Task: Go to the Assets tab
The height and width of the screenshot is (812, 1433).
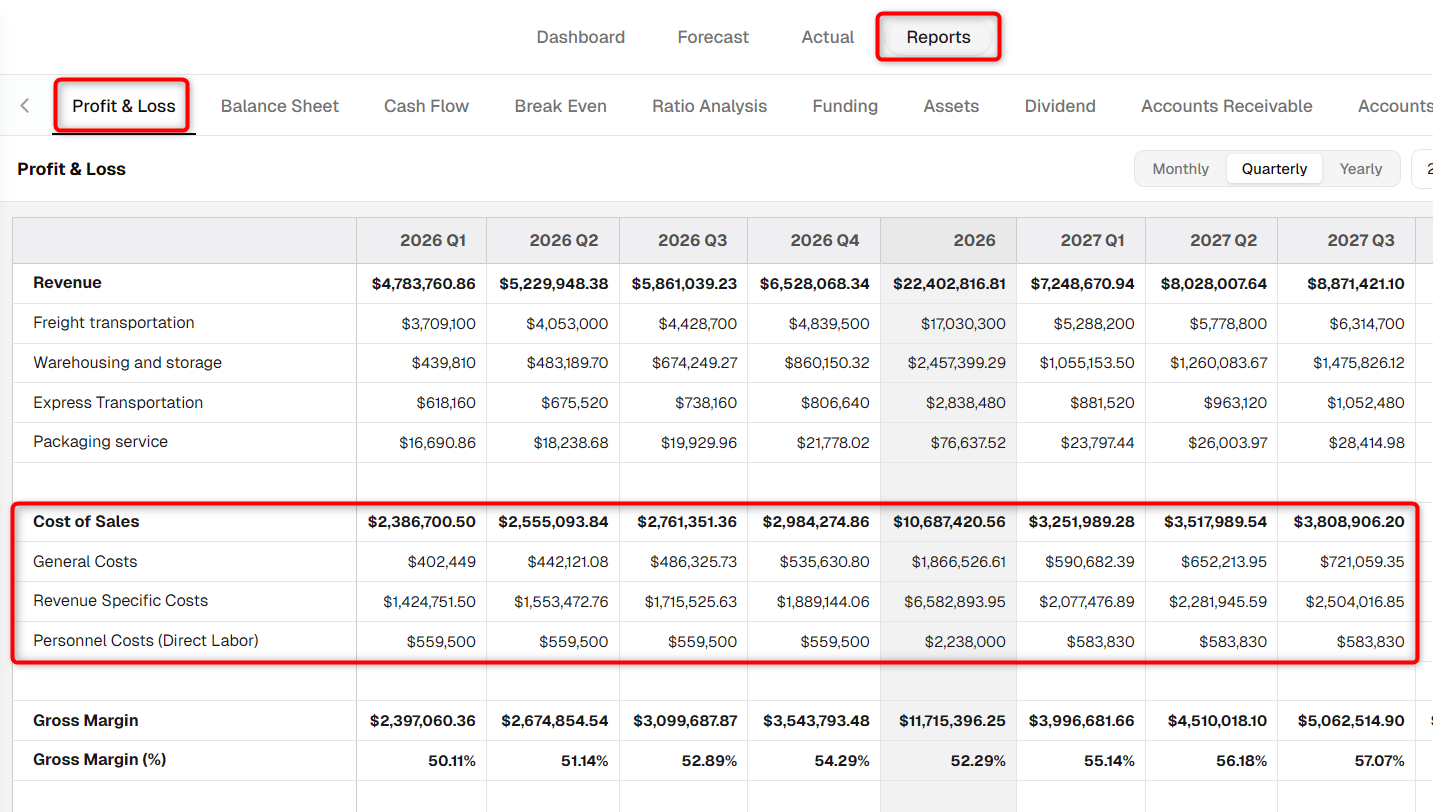Action: [x=951, y=106]
